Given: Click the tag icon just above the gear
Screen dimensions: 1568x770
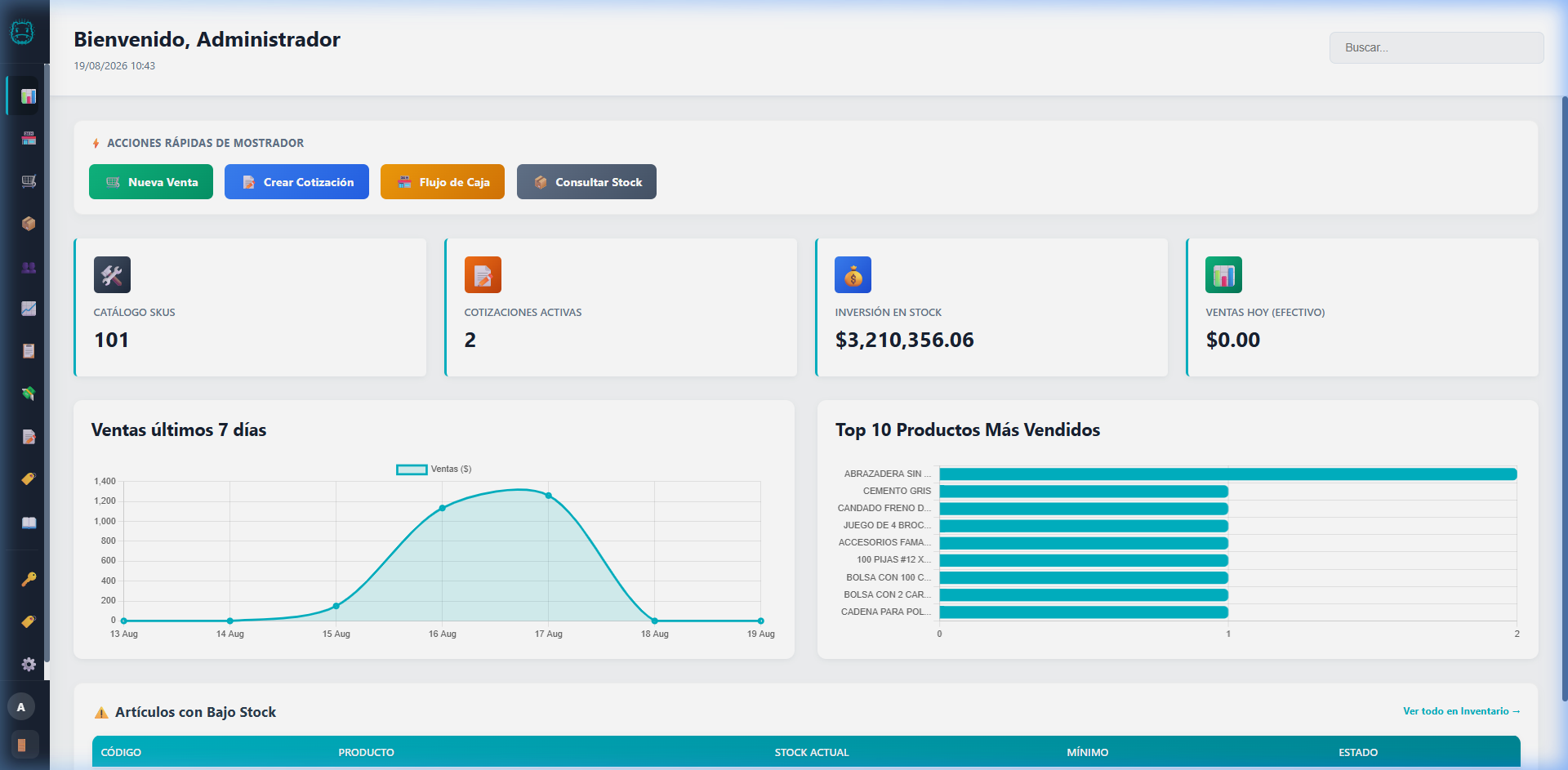Looking at the screenshot, I should pyautogui.click(x=29, y=621).
